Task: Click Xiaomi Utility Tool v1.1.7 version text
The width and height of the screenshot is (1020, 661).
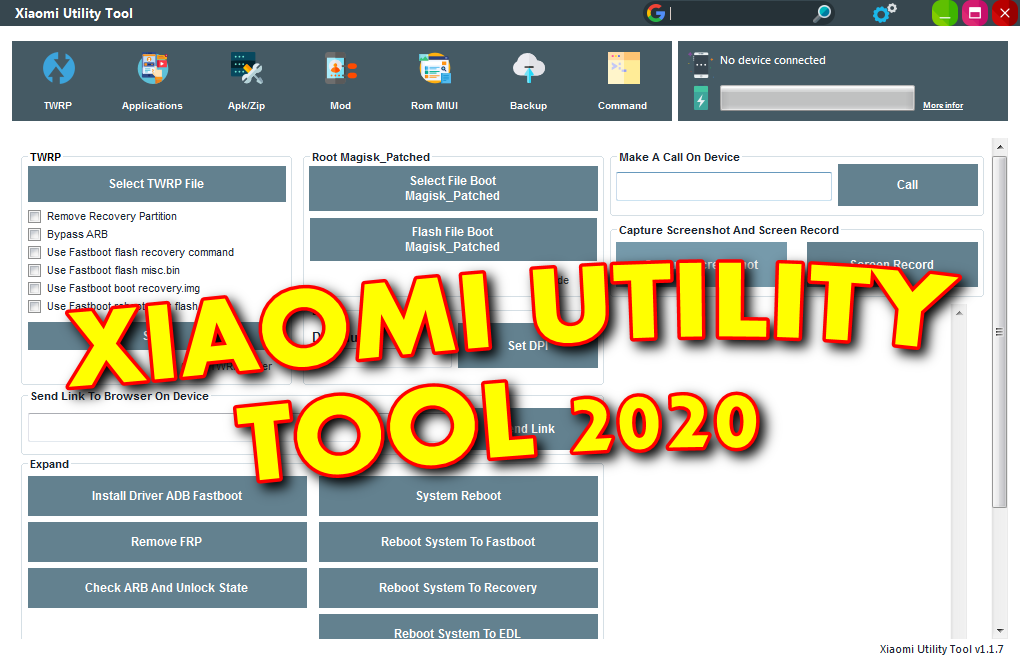Action: point(941,649)
